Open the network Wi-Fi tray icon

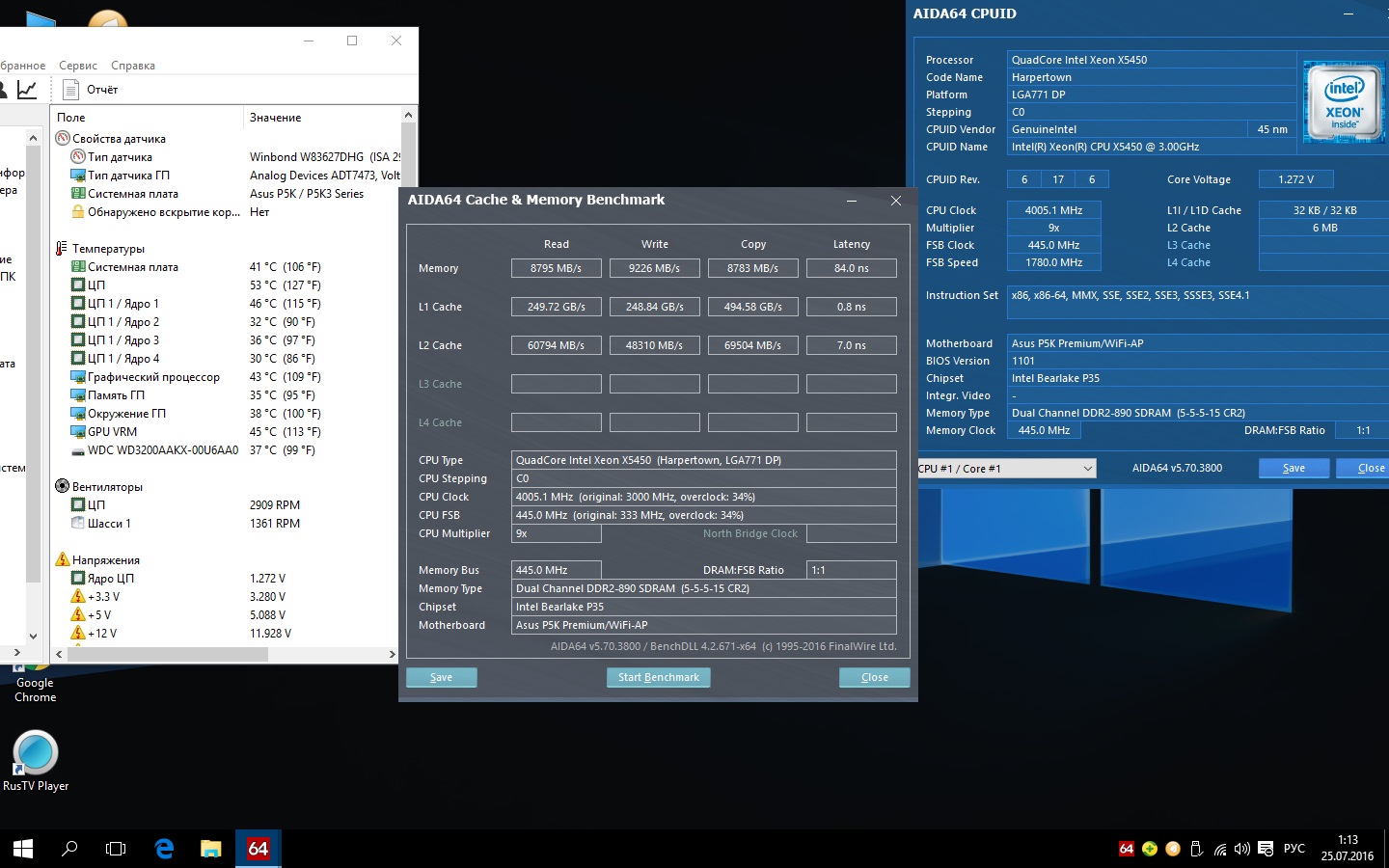point(1220,849)
